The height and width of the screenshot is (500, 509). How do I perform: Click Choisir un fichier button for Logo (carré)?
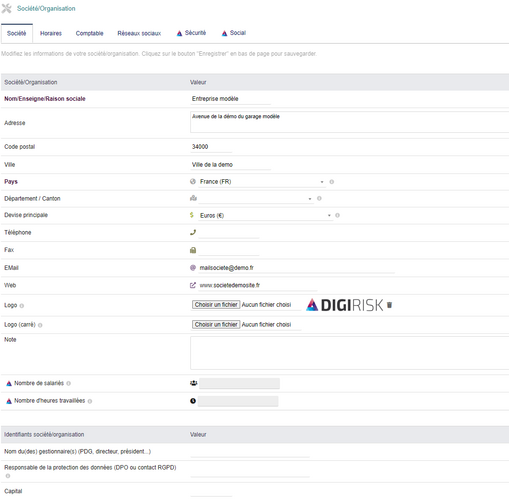coord(216,325)
